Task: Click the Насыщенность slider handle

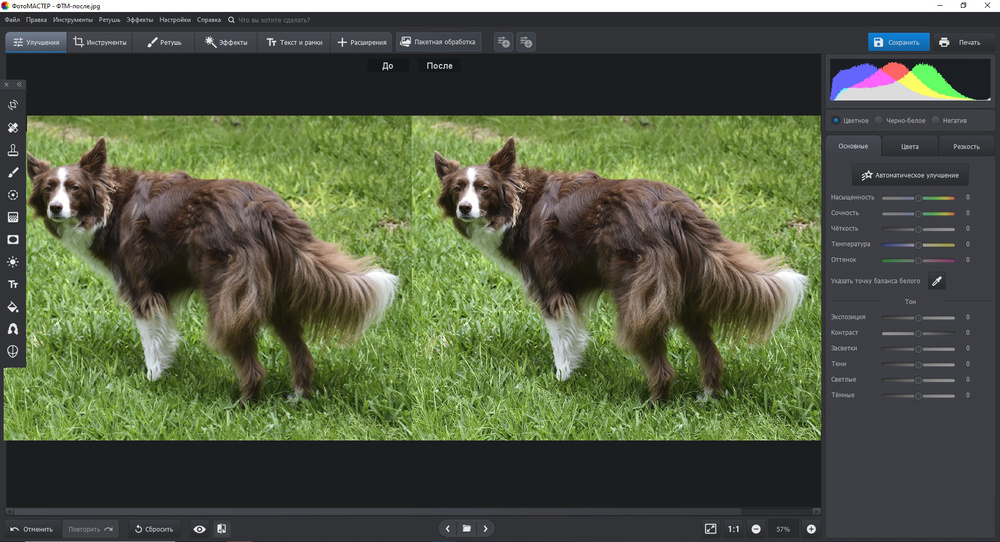Action: click(x=918, y=198)
